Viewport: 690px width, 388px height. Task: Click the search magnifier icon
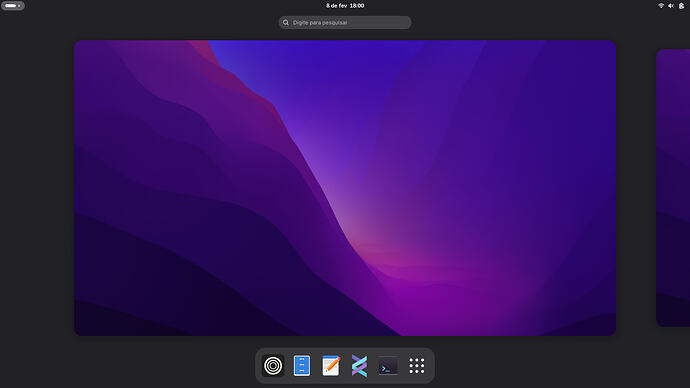coord(286,22)
